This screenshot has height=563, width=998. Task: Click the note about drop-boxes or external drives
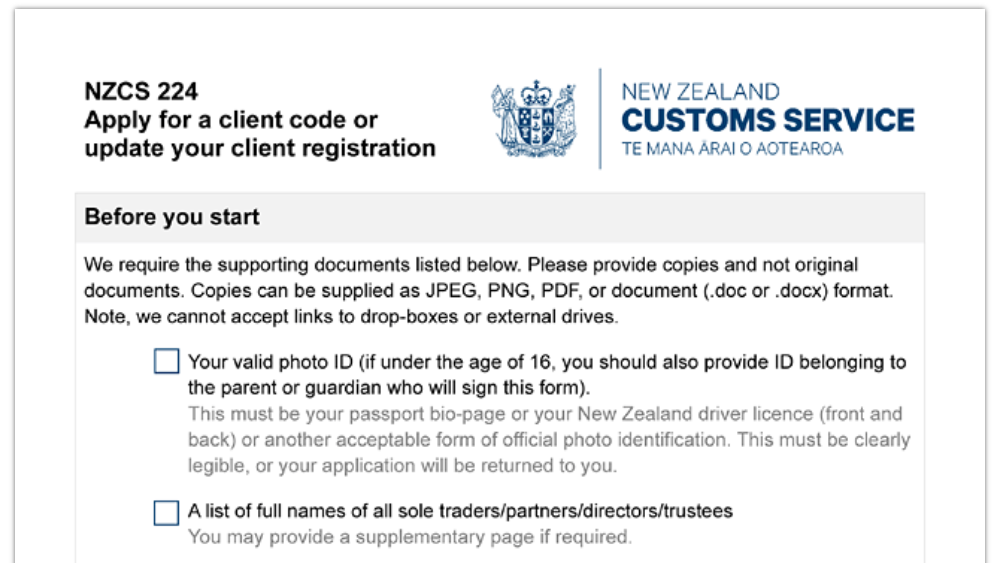pyautogui.click(x=352, y=318)
